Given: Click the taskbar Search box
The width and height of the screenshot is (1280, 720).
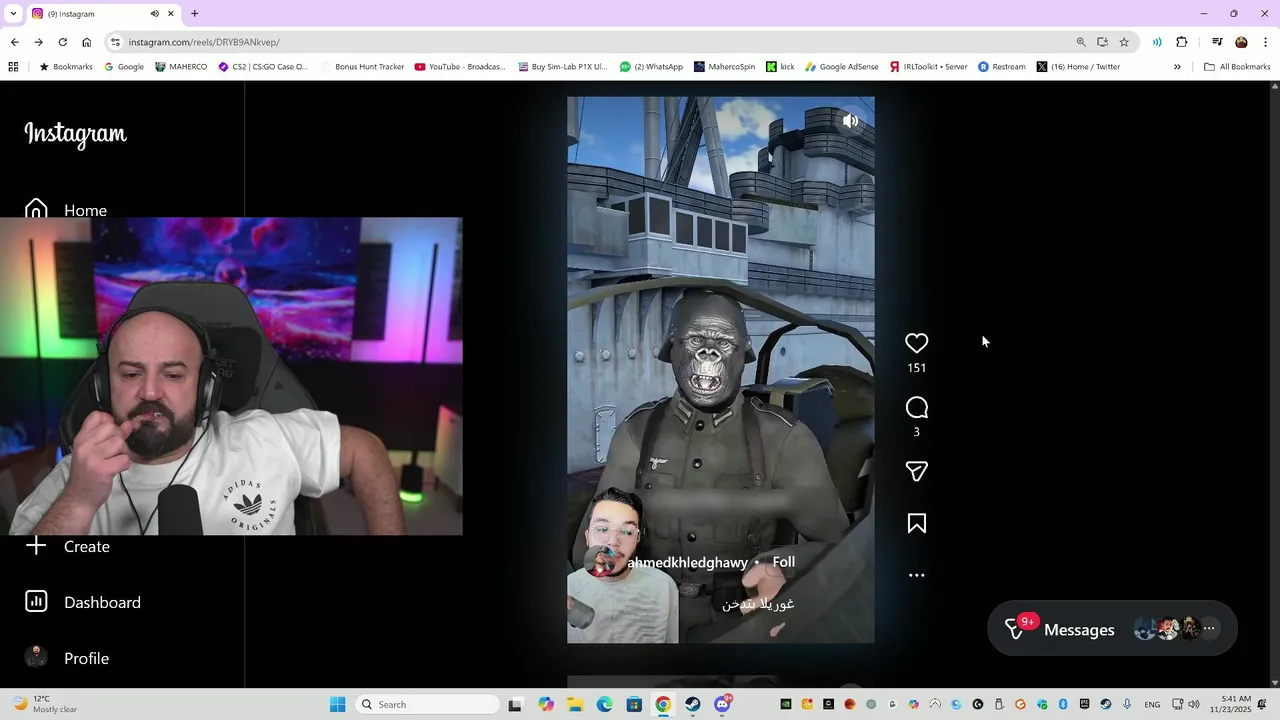Looking at the screenshot, I should [427, 704].
